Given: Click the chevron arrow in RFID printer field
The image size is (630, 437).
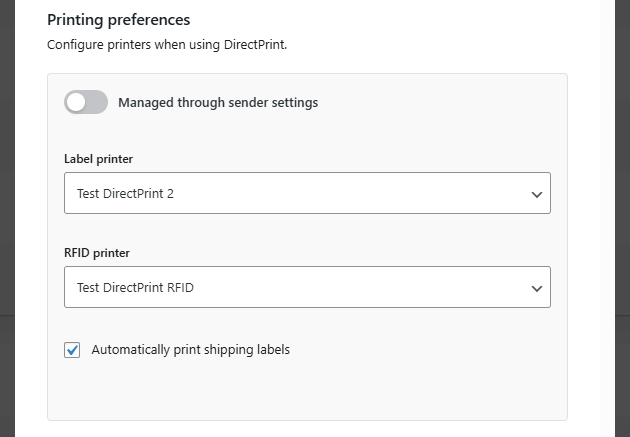Looking at the screenshot, I should pos(537,288).
